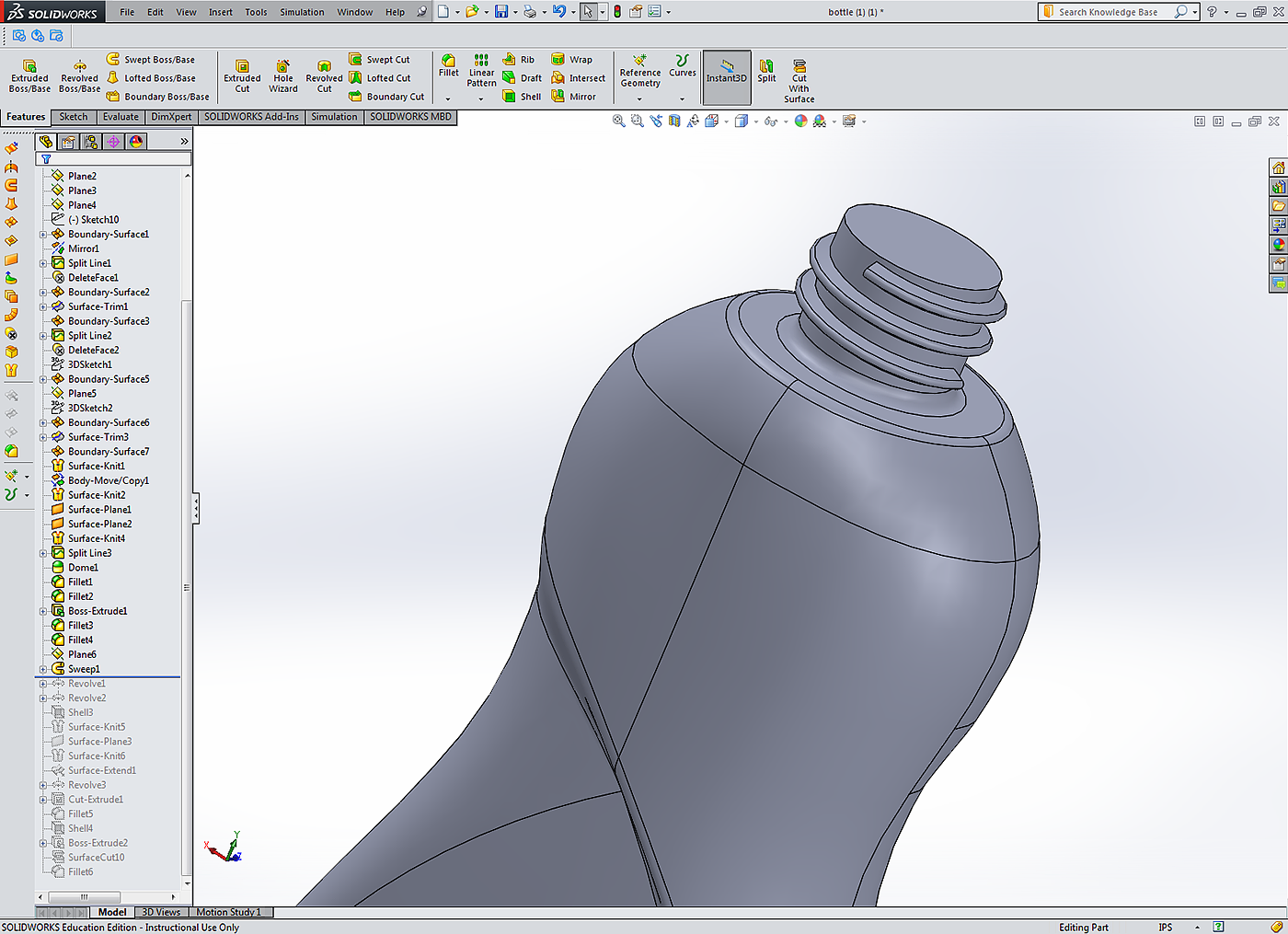
Task: Select Dome1 in the feature tree
Action: point(83,568)
